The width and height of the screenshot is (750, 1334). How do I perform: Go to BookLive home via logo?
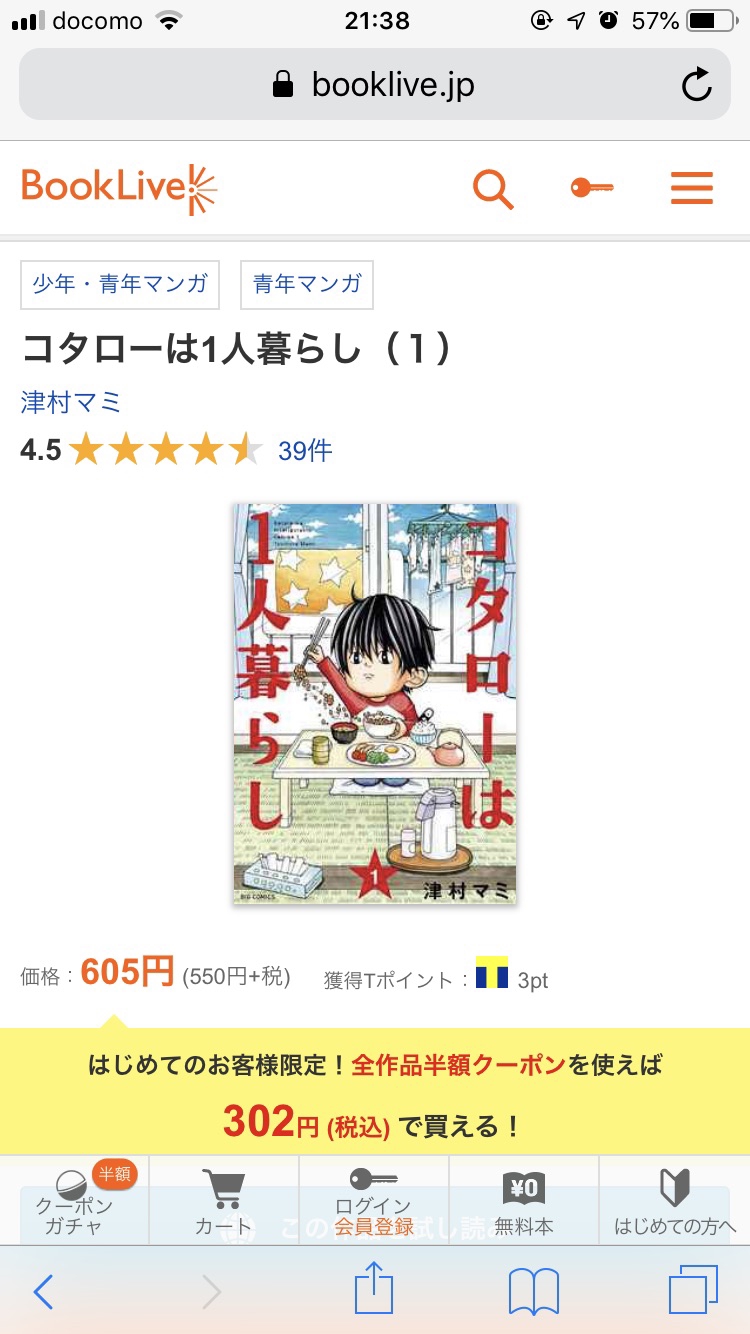[x=119, y=189]
